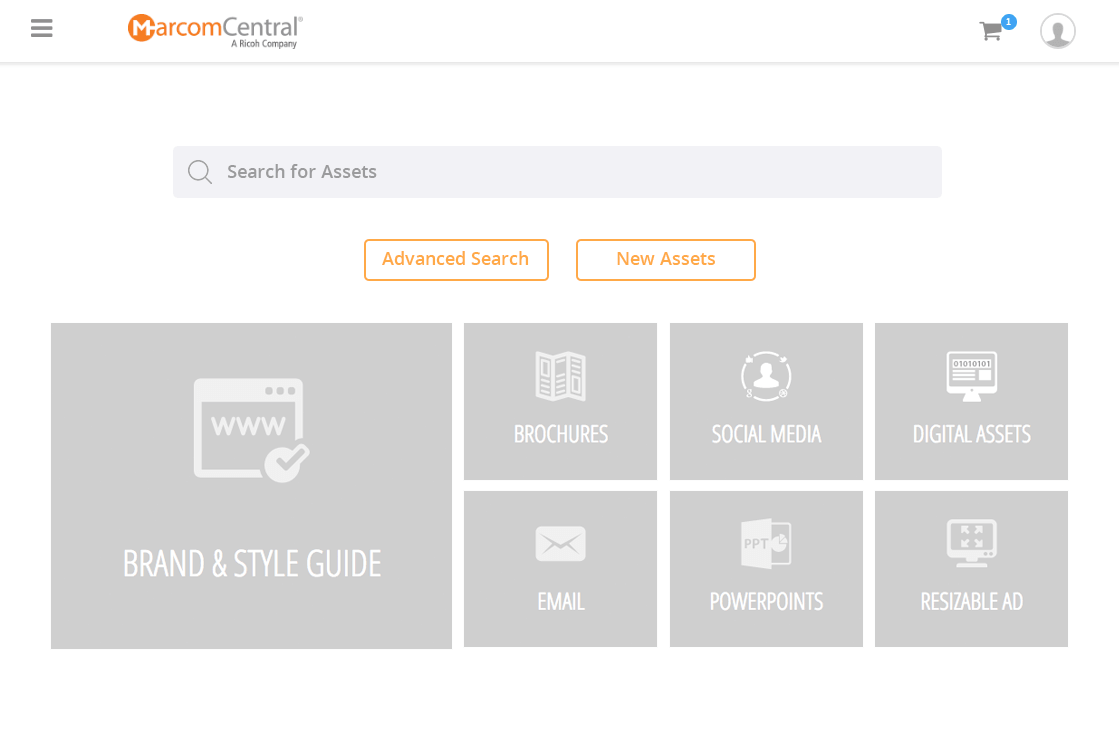Click the Brochures booklet icon
The height and width of the screenshot is (735, 1119).
click(560, 376)
